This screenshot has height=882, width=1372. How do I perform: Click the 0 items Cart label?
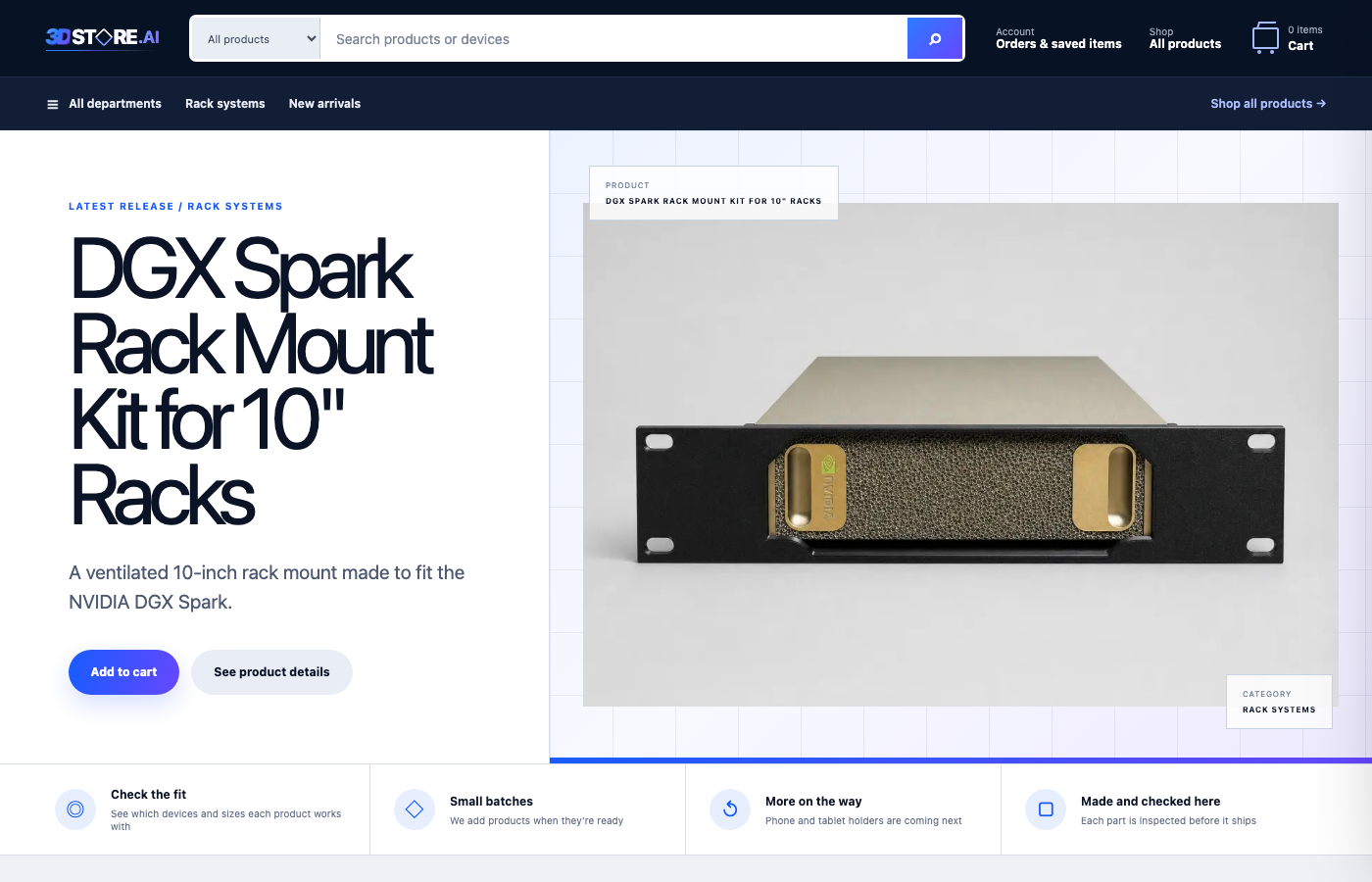(1304, 38)
